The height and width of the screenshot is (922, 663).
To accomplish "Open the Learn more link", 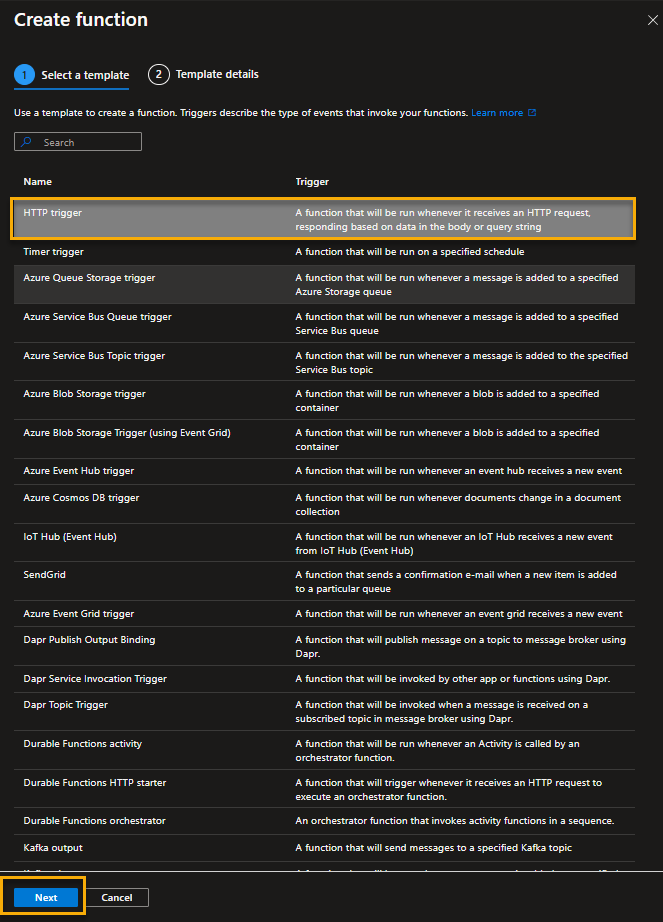I will tap(497, 112).
